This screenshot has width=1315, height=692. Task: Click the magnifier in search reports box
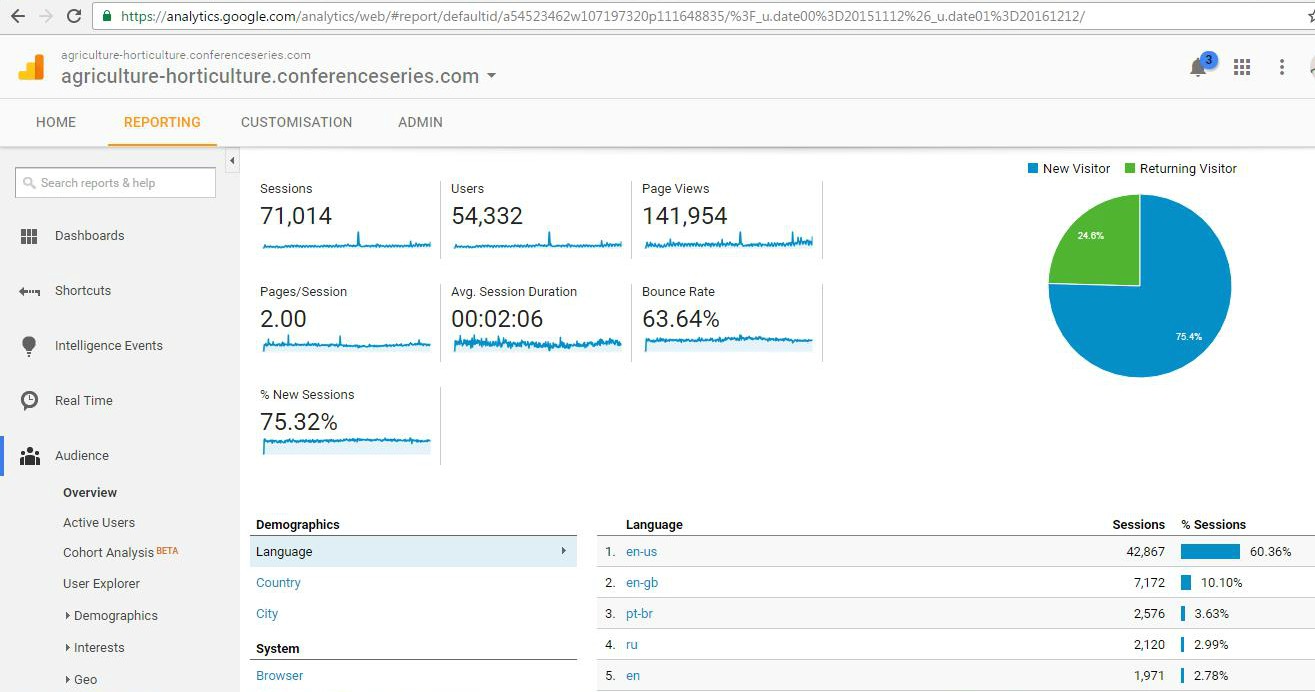(30, 183)
